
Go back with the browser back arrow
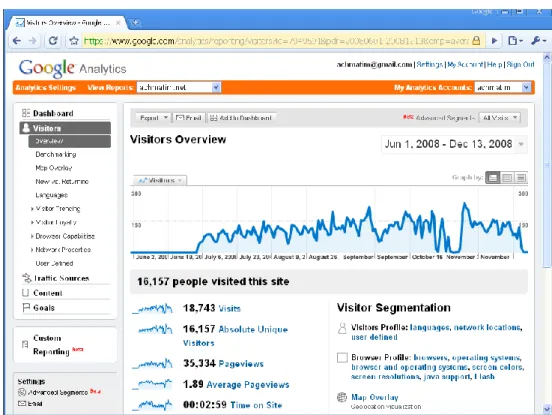(x=17, y=41)
